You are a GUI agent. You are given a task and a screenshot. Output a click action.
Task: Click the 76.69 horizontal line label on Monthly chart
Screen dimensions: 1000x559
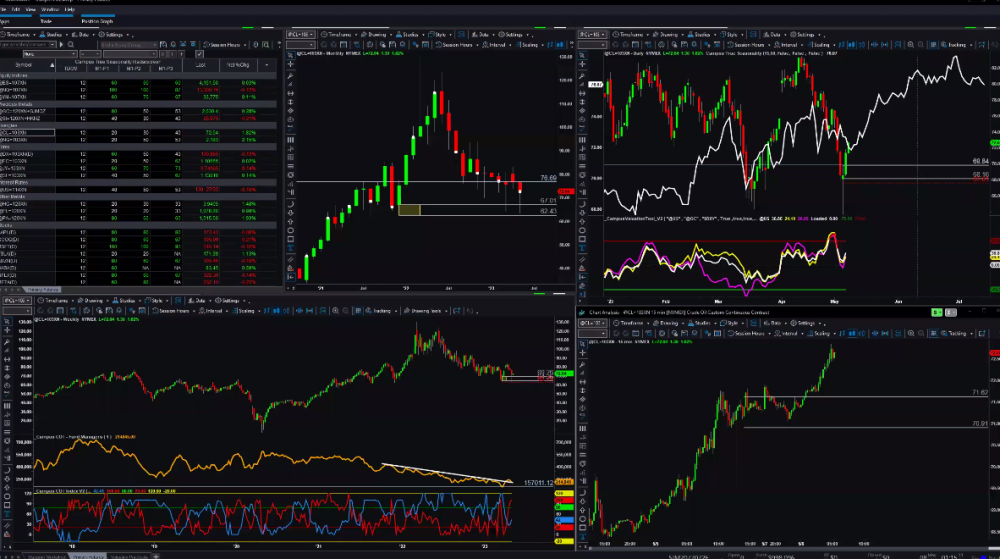(548, 178)
